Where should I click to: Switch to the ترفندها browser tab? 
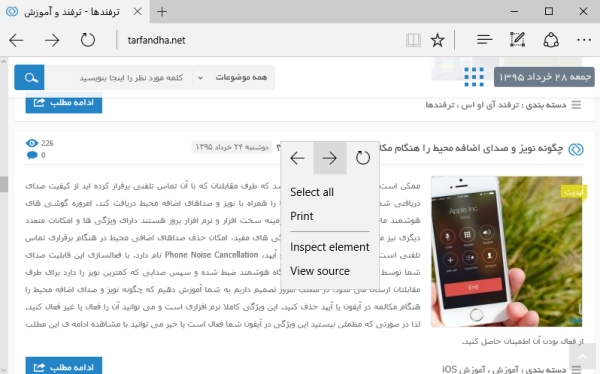pyautogui.click(x=75, y=11)
